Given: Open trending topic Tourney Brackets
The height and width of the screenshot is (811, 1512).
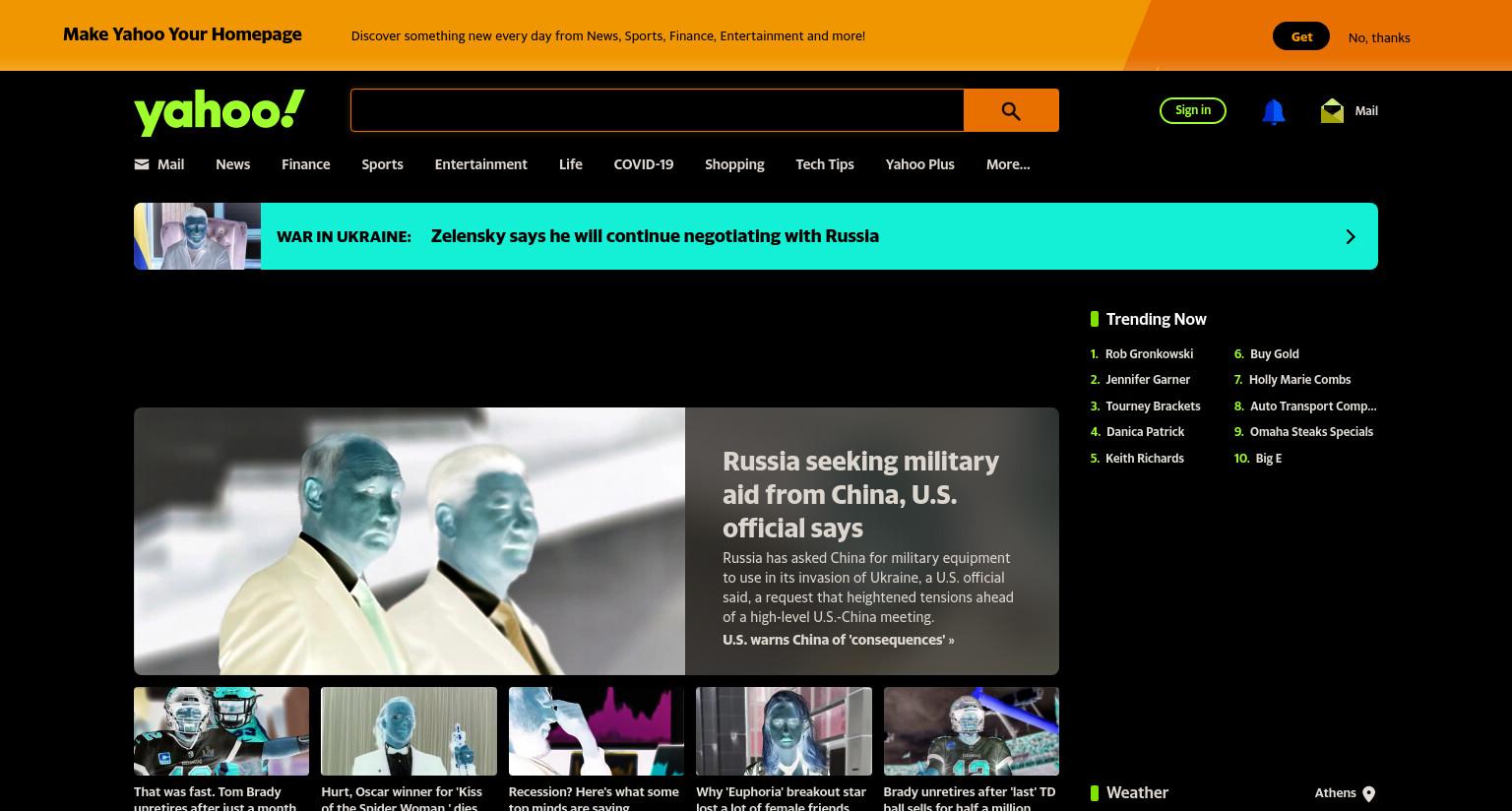Looking at the screenshot, I should tap(1153, 406).
